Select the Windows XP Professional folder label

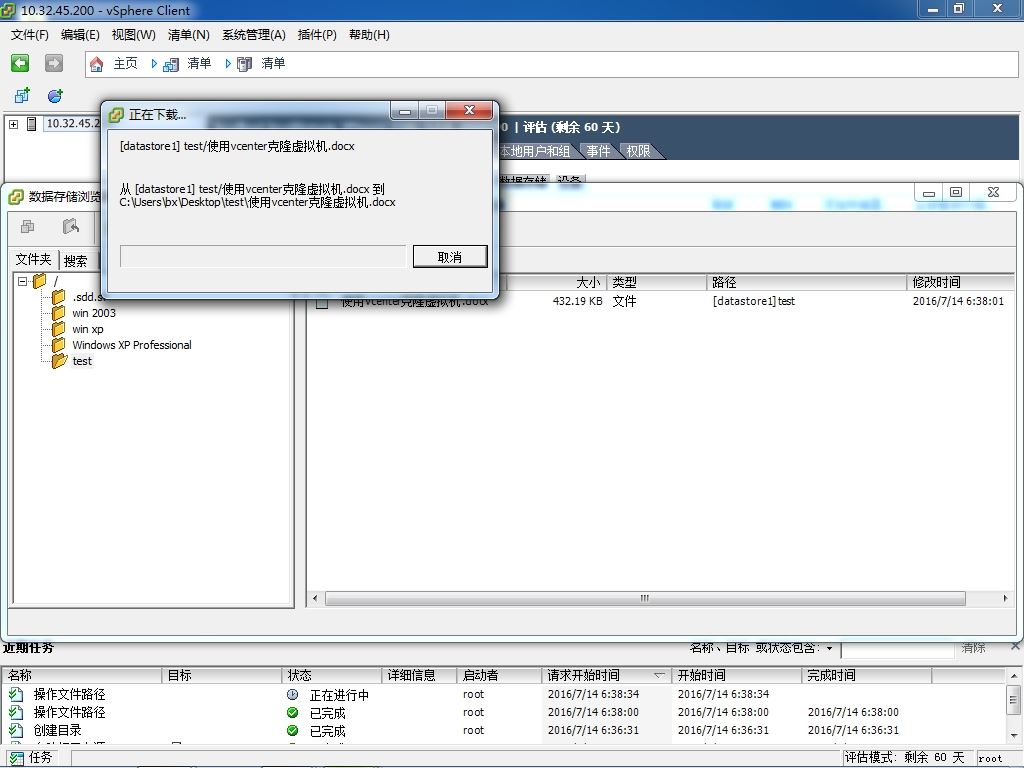(x=132, y=345)
